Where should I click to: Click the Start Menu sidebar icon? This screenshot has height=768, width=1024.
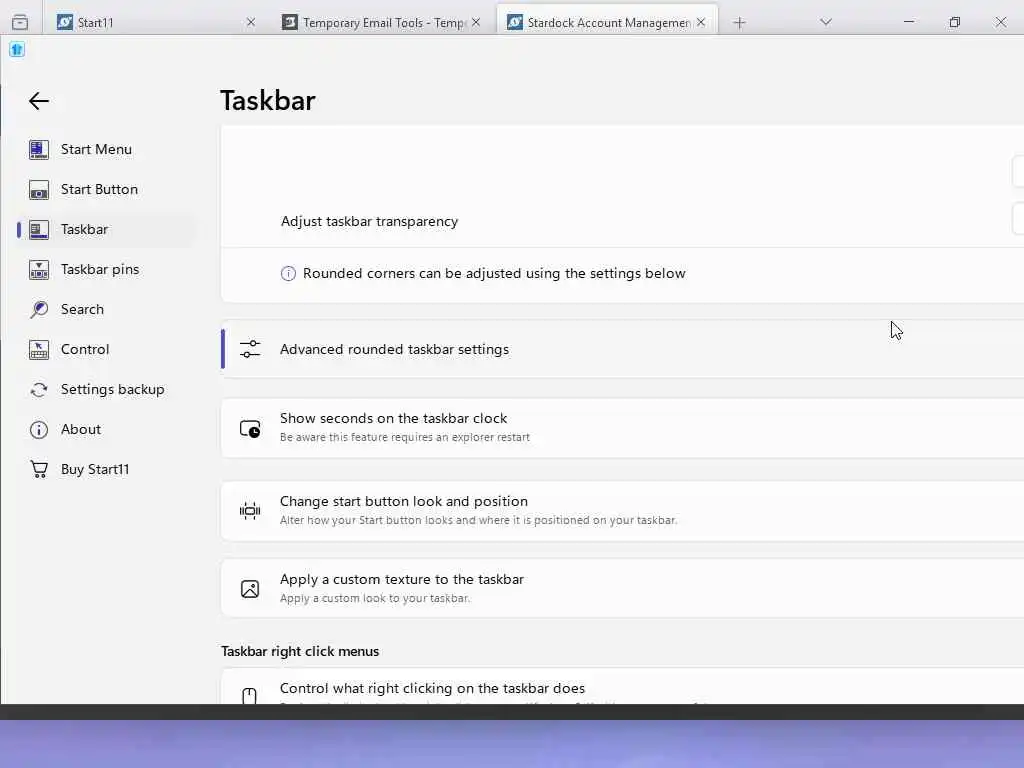39,150
